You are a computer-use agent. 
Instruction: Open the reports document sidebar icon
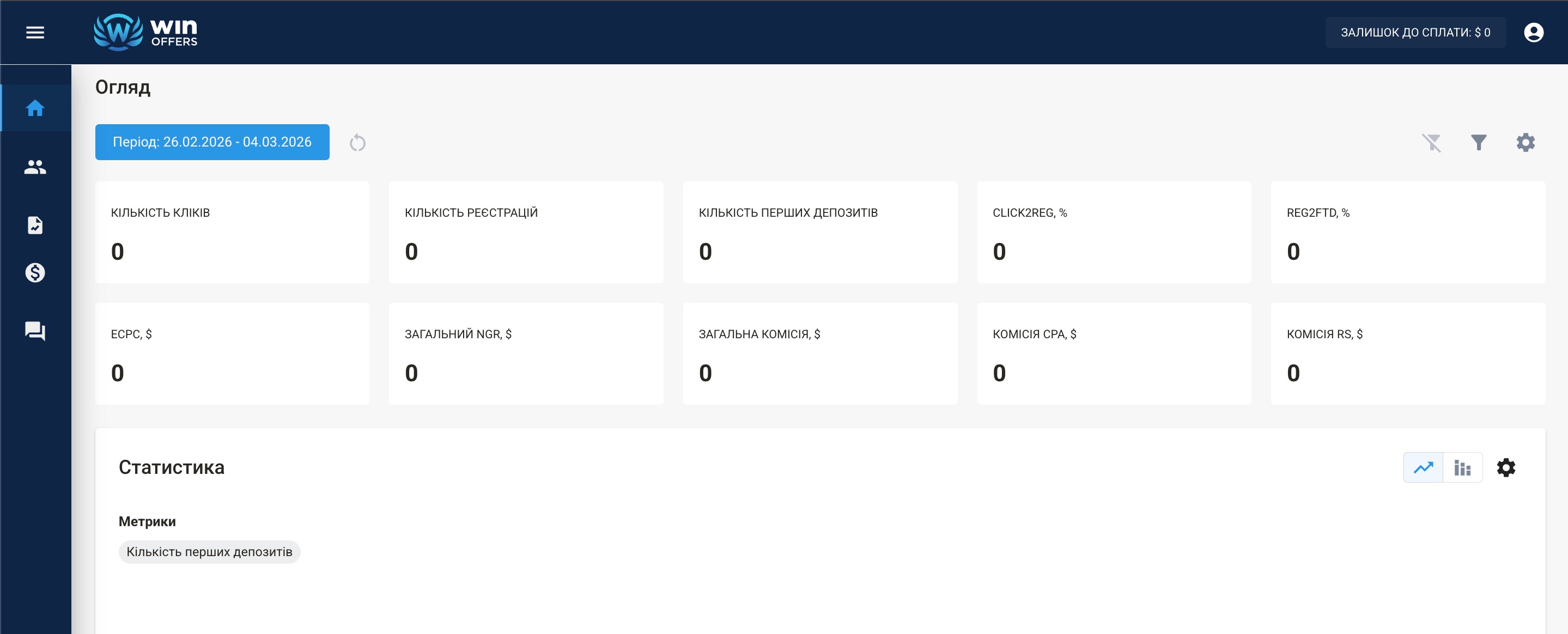click(35, 225)
